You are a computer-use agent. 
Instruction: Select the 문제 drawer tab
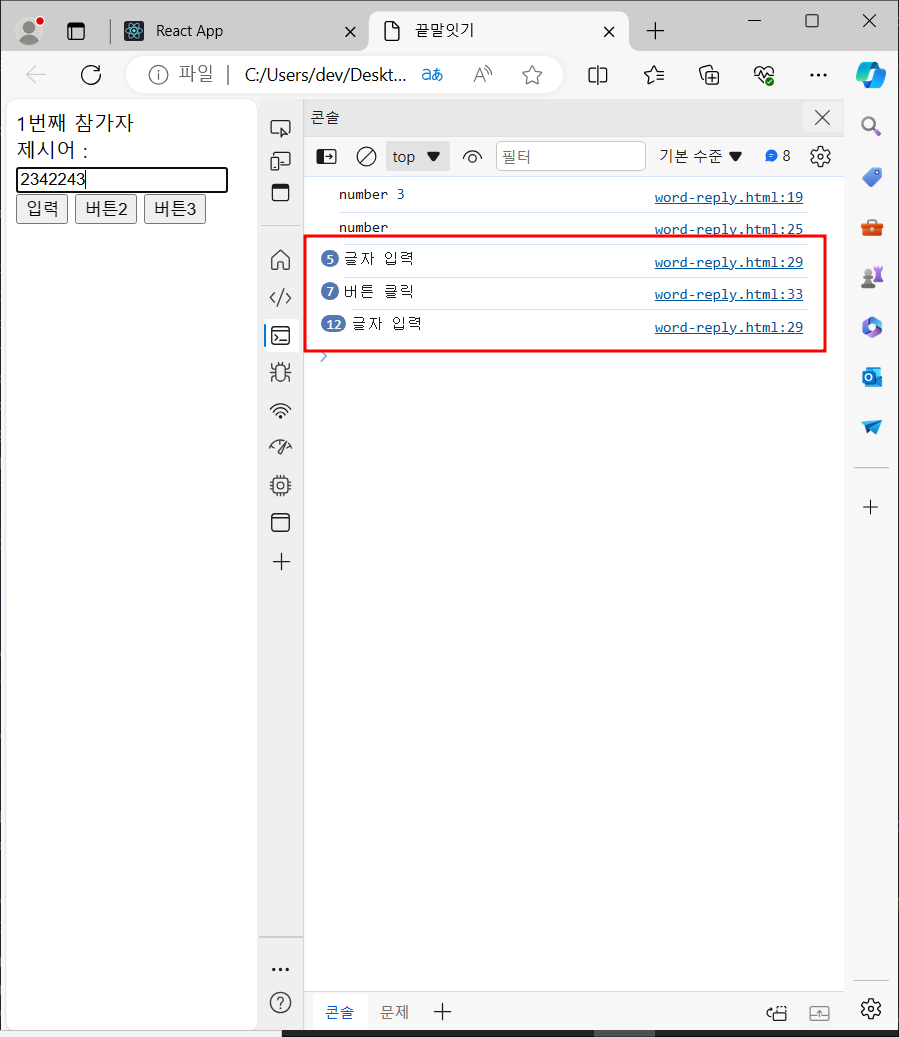coord(394,1012)
